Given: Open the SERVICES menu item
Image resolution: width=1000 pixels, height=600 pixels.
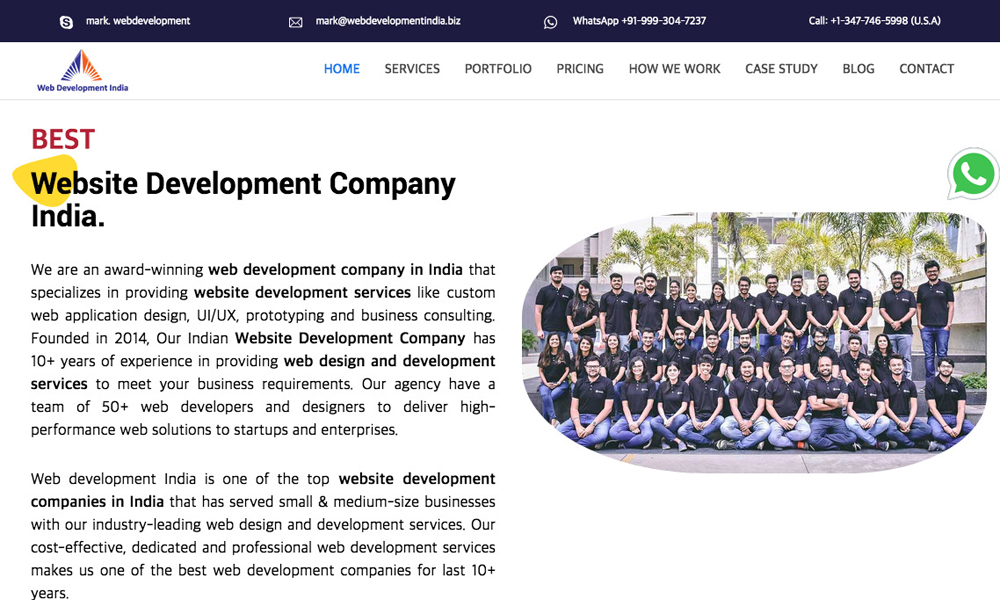Looking at the screenshot, I should (412, 69).
